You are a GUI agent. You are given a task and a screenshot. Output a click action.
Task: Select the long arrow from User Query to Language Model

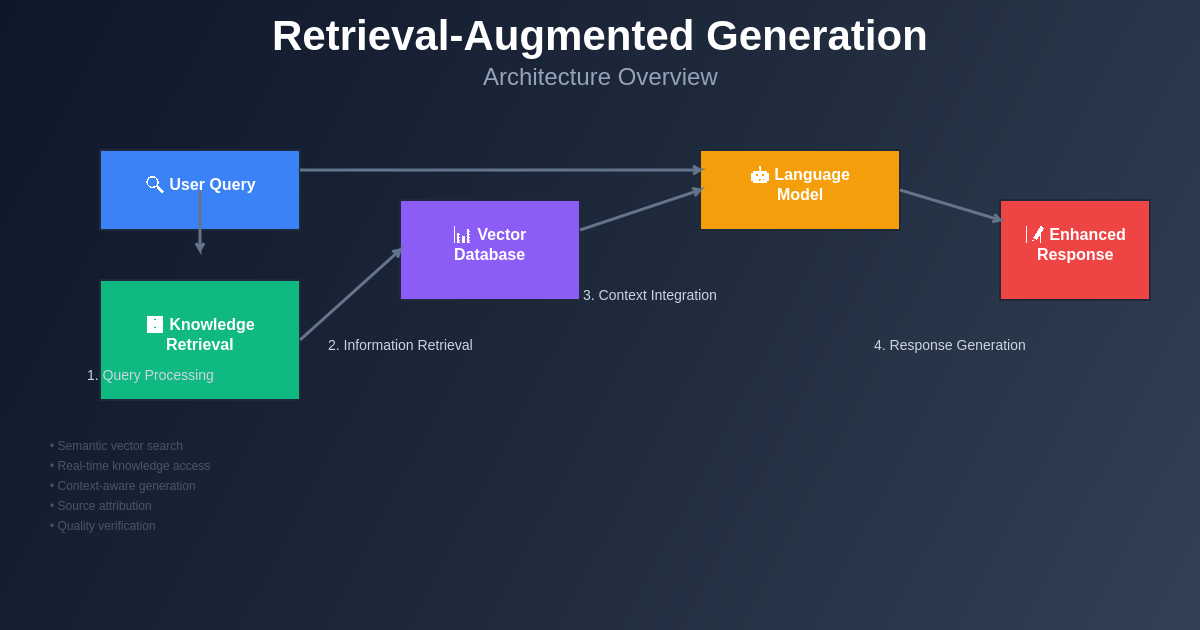(x=500, y=170)
